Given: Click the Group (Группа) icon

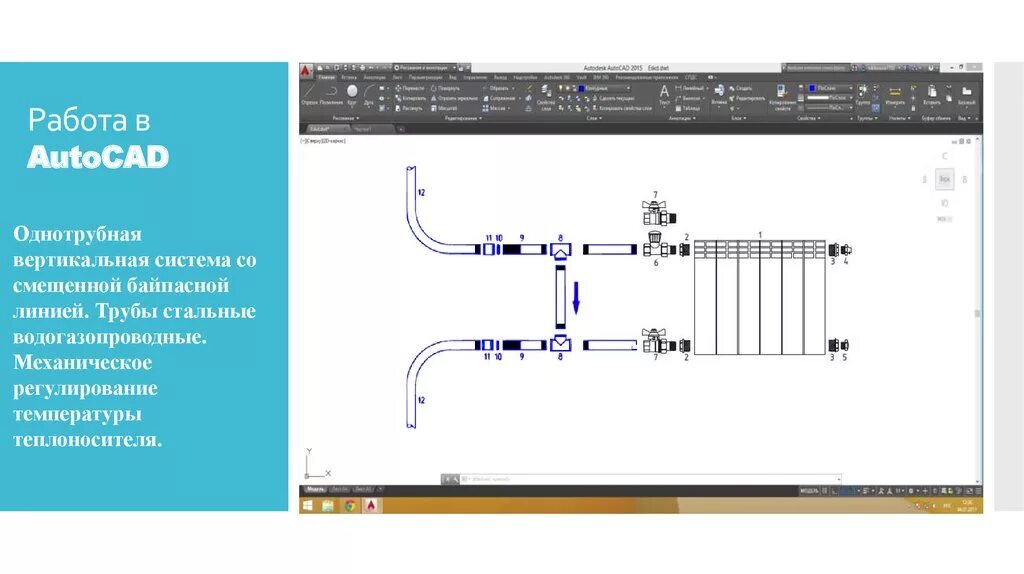Looking at the screenshot, I should coord(862,95).
